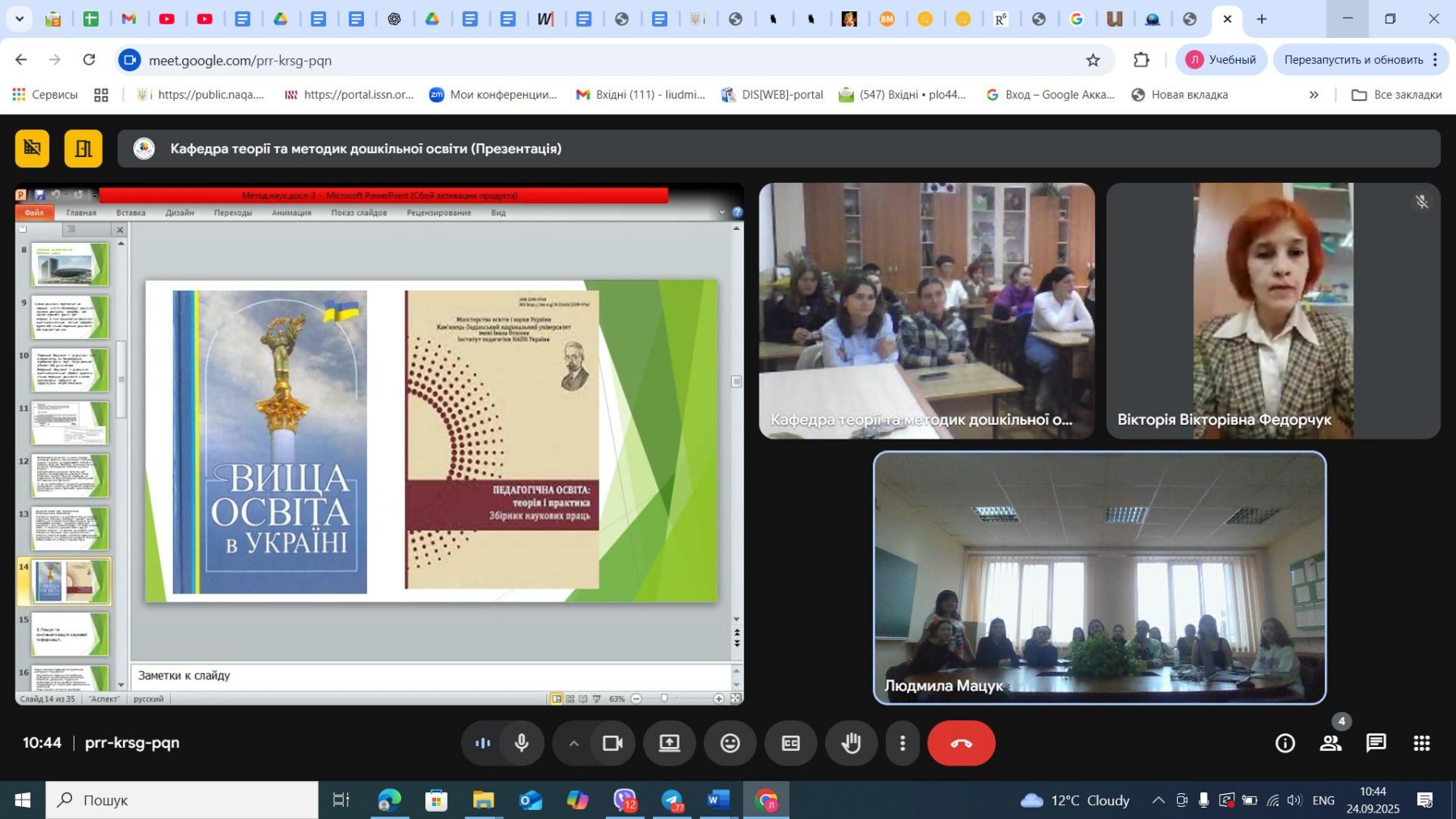Open the three-dot more options menu
This screenshot has height=819, width=1456.
903,743
